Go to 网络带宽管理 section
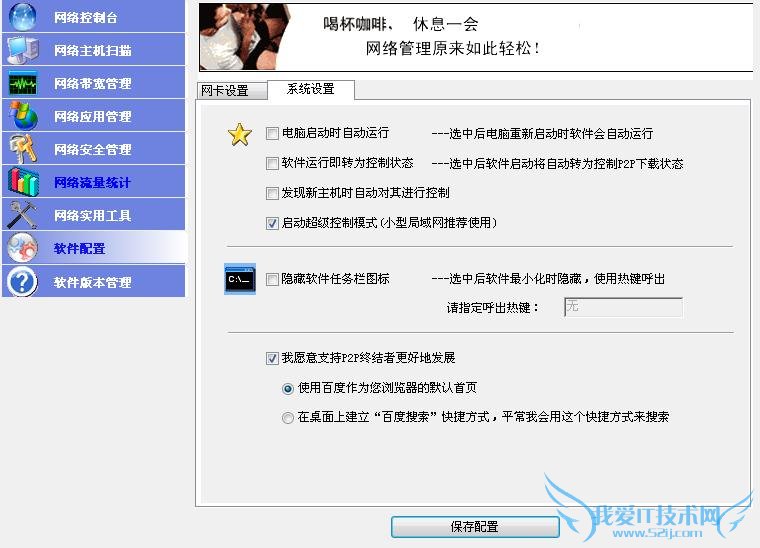The height and width of the screenshot is (548, 760). [x=94, y=83]
